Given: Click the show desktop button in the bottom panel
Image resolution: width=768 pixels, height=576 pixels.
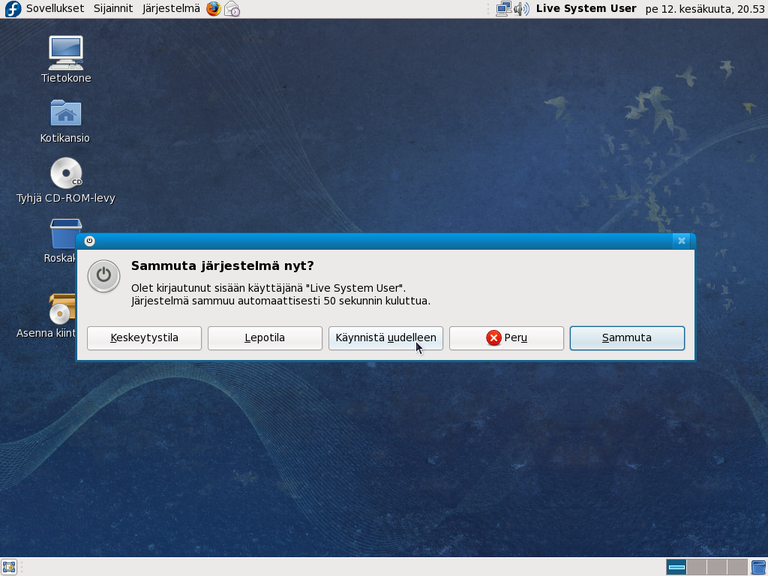Looking at the screenshot, I should [9, 567].
